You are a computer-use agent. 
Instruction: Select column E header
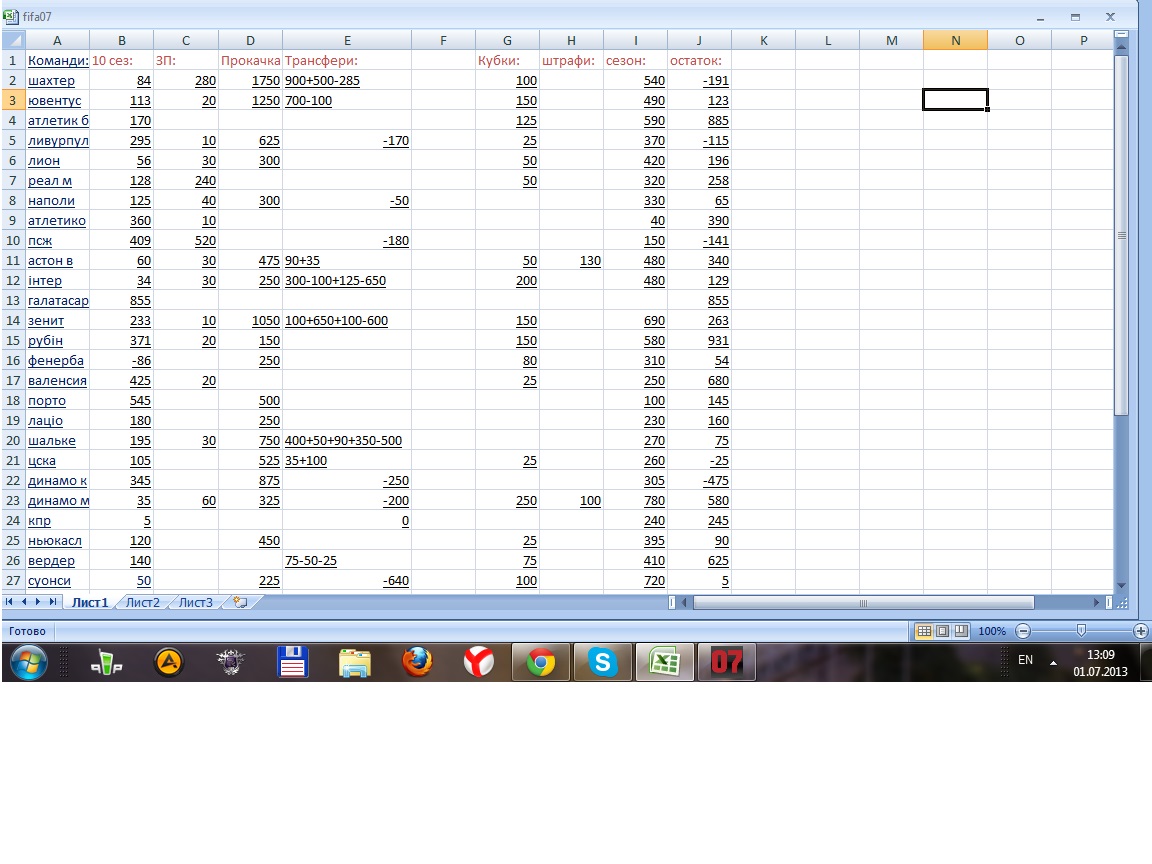click(347, 40)
